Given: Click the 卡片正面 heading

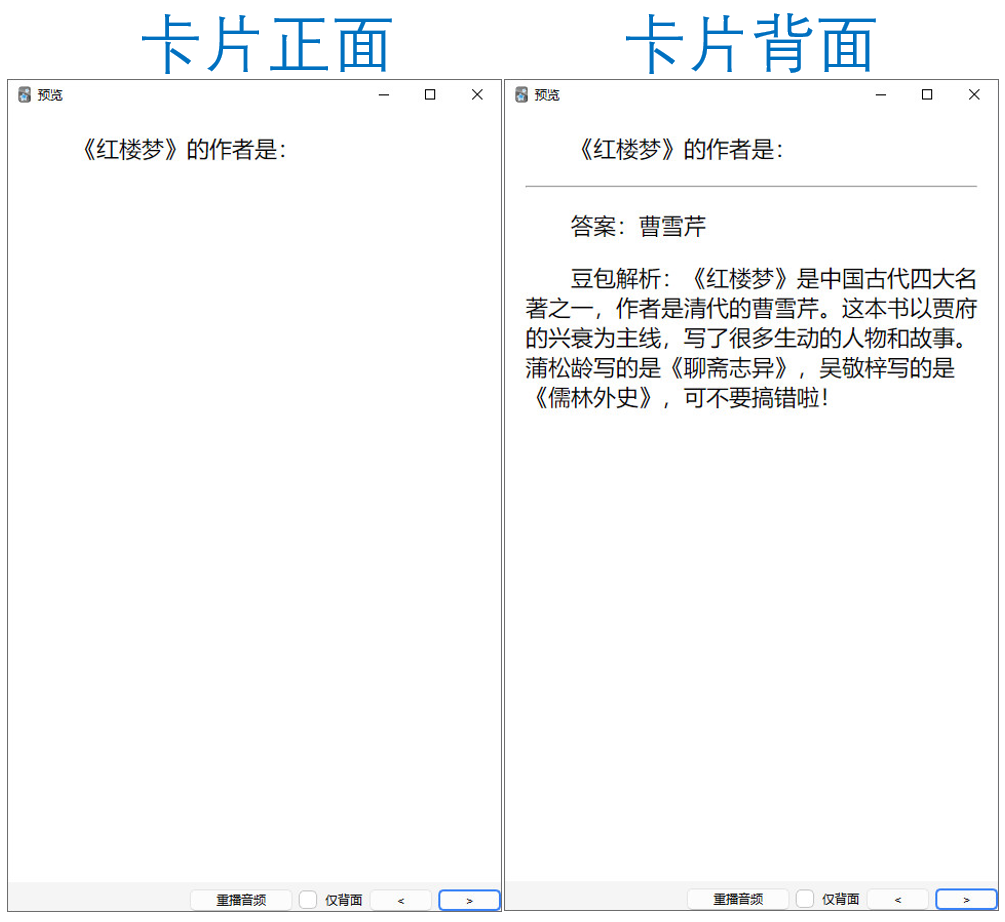Looking at the screenshot, I should pyautogui.click(x=267, y=44).
